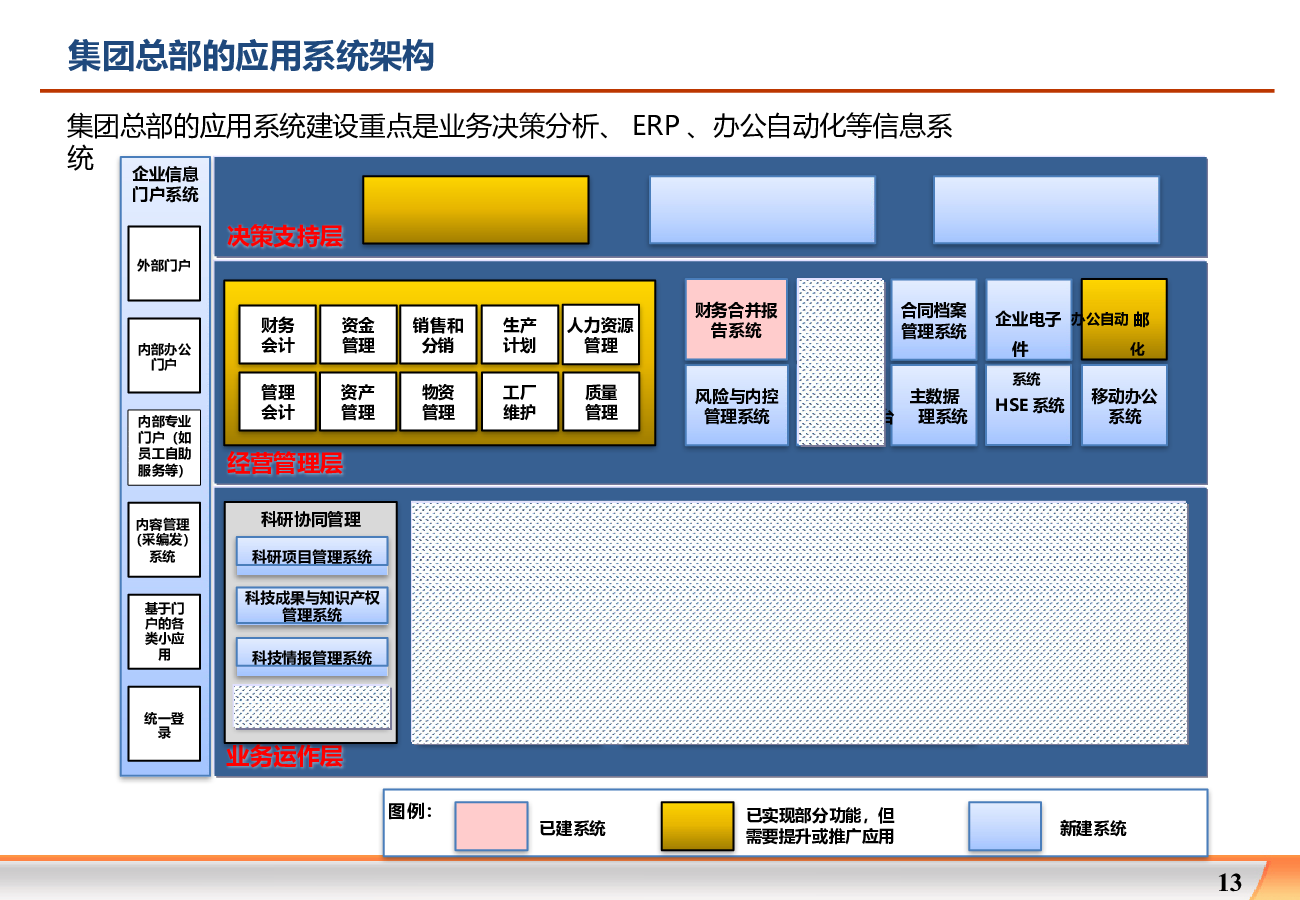Select the 新建系统 legend text
Viewport: 1300px width, 900px height.
click(x=1093, y=828)
